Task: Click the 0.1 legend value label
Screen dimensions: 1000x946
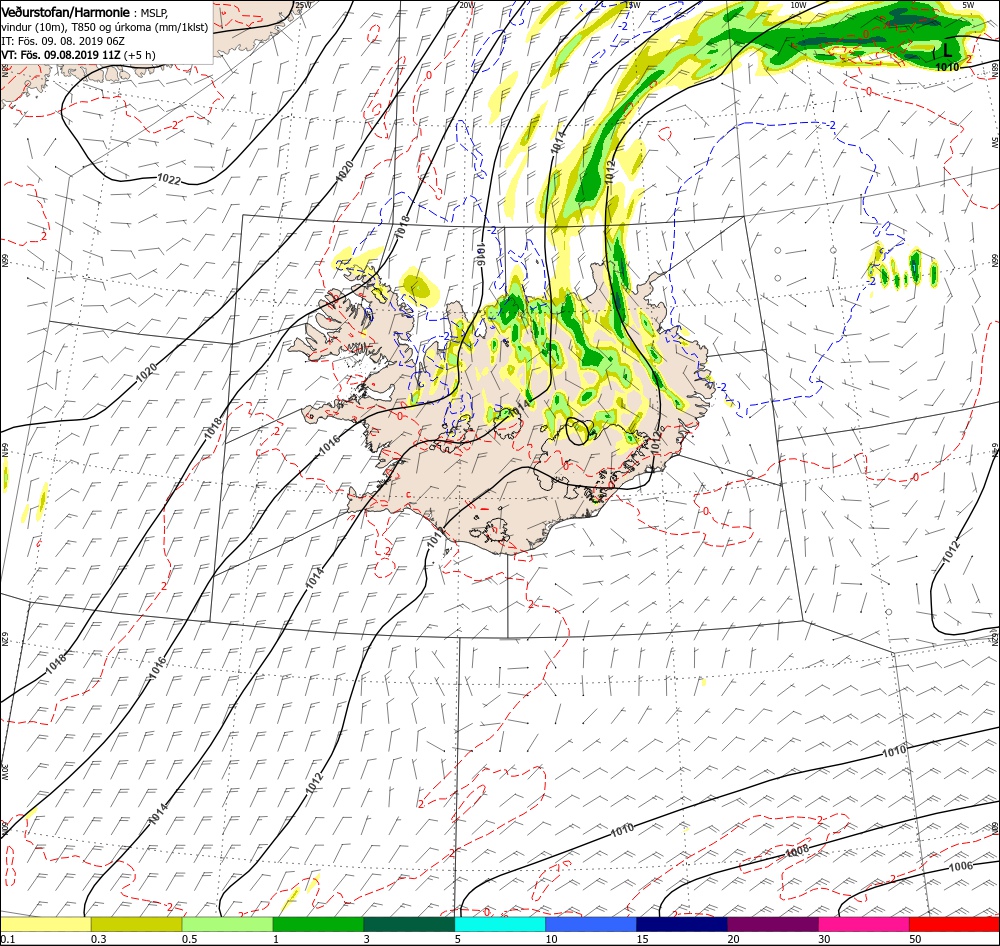Action: point(8,939)
